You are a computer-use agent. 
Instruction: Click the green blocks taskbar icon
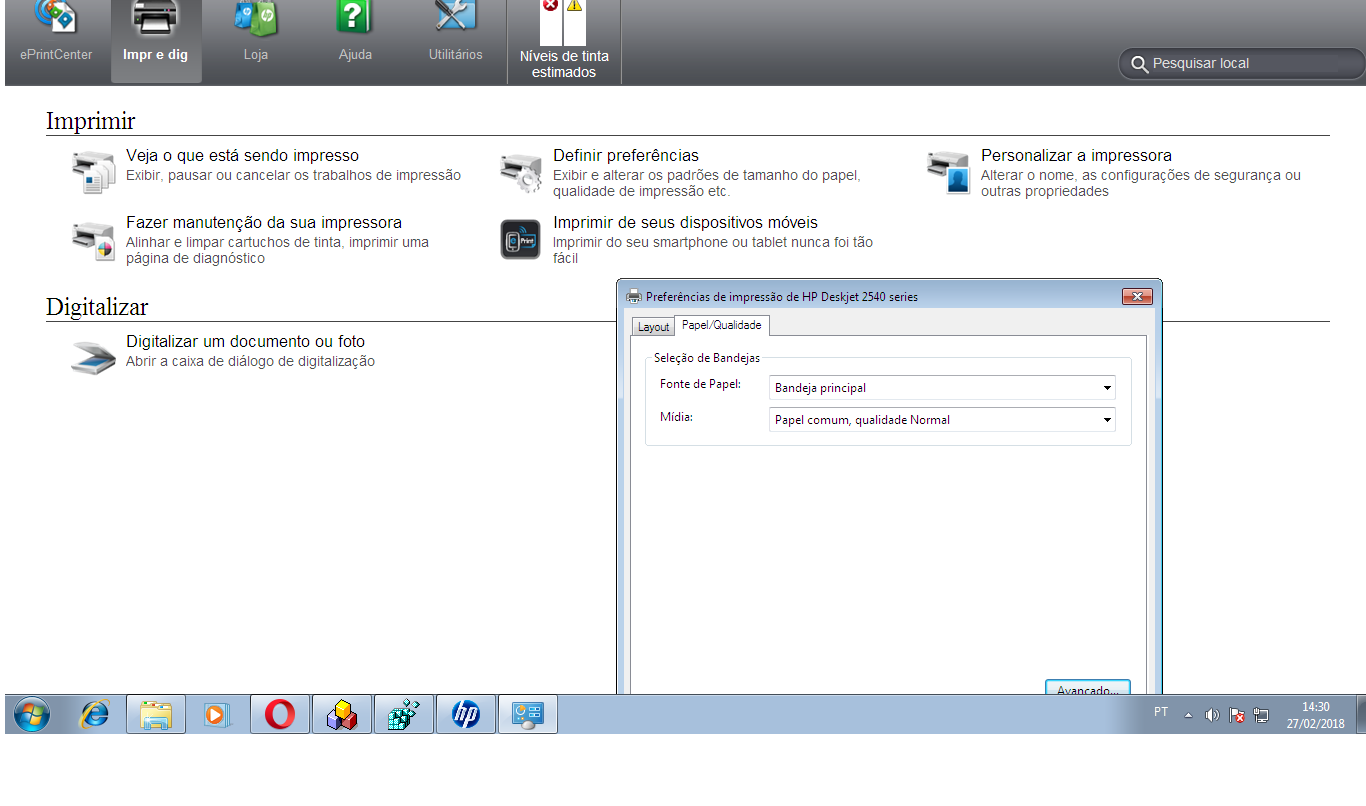coord(404,714)
